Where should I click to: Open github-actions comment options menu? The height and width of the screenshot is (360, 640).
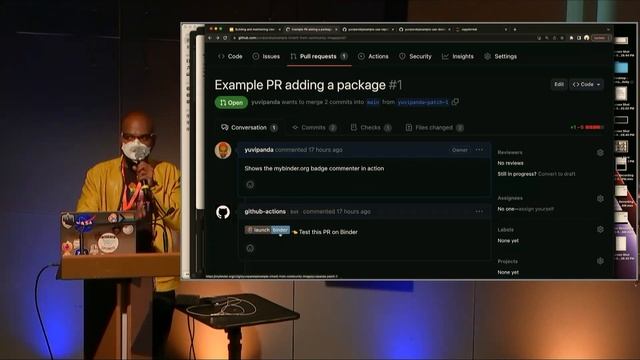pos(479,211)
